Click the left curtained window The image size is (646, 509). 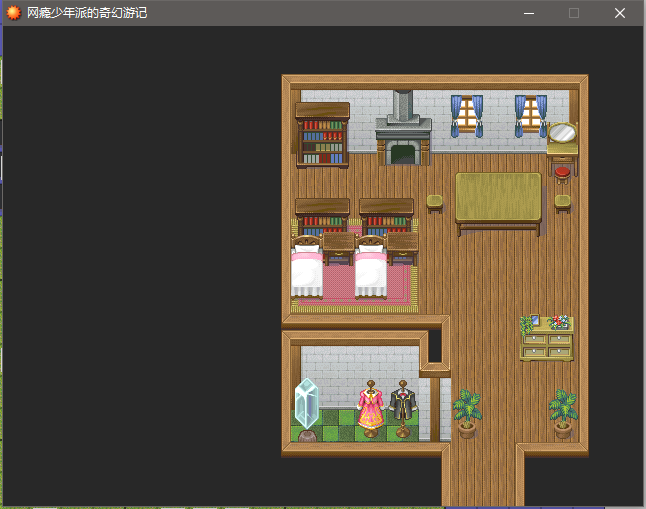[467, 116]
